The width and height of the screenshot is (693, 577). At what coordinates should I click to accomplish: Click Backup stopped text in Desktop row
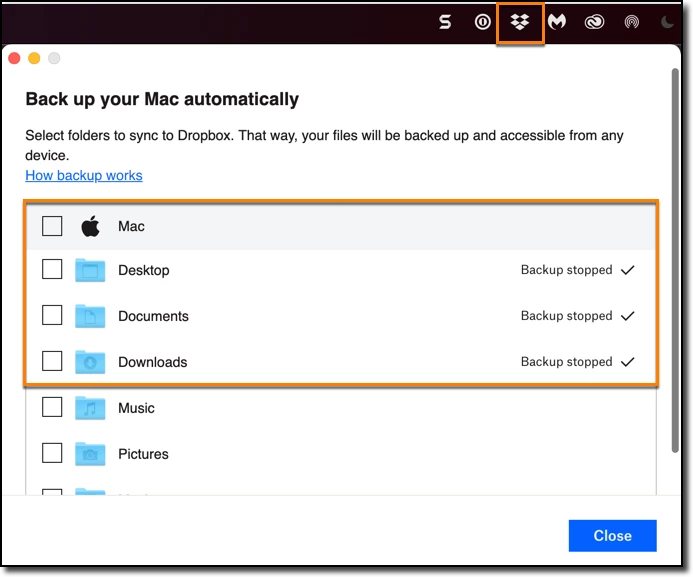click(567, 270)
